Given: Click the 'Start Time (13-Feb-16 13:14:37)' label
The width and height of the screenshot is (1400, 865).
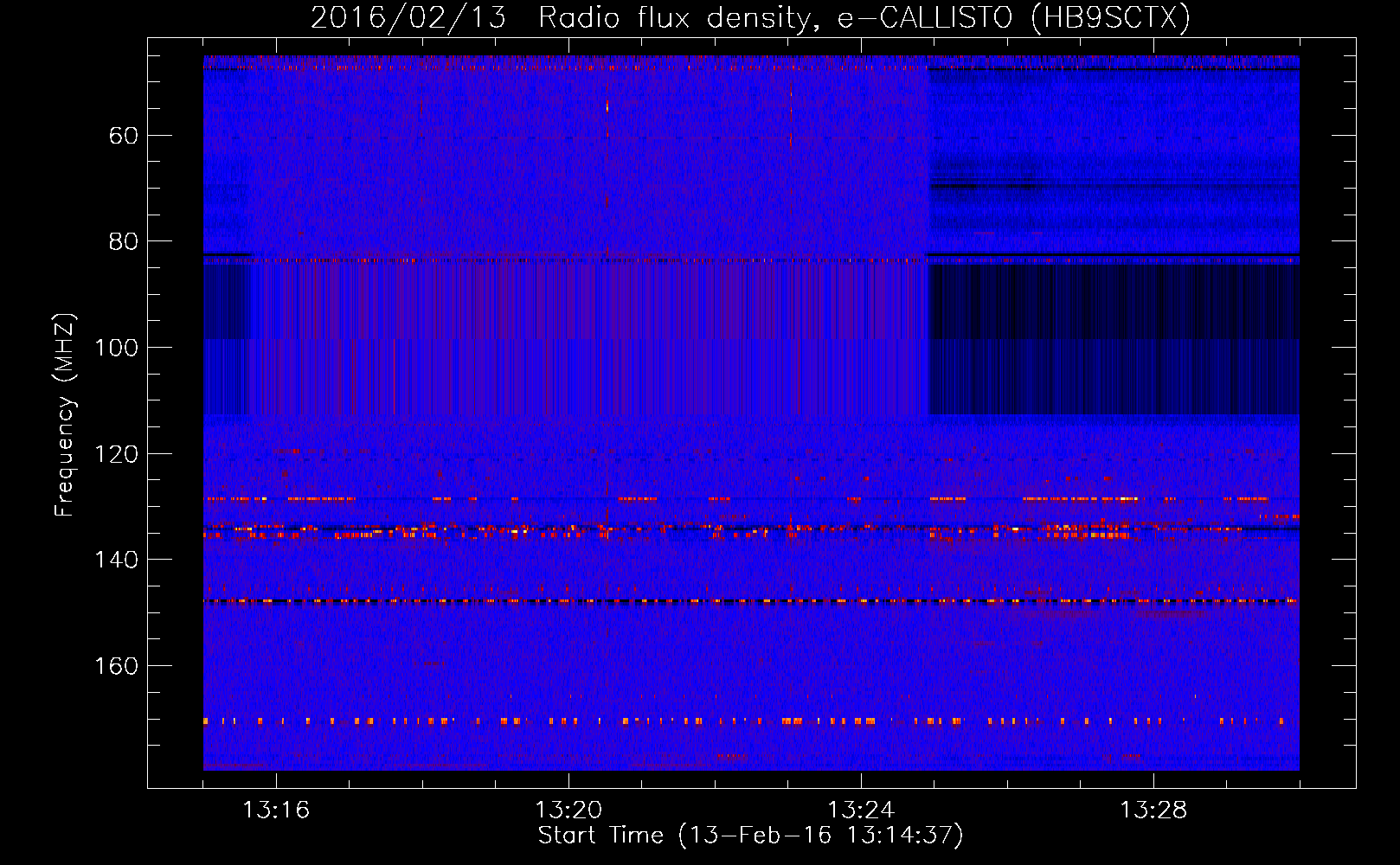Looking at the screenshot, I should point(750,836).
